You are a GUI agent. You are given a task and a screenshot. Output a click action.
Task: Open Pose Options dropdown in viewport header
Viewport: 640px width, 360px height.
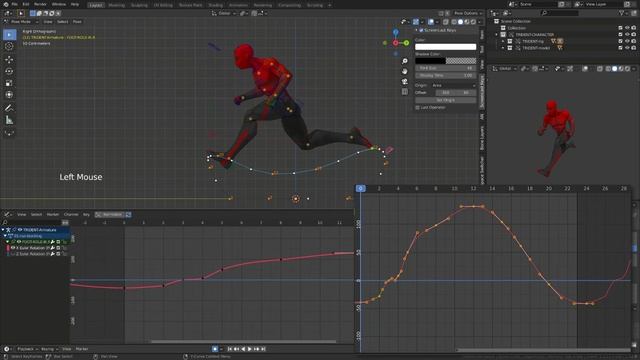pyautogui.click(x=468, y=13)
